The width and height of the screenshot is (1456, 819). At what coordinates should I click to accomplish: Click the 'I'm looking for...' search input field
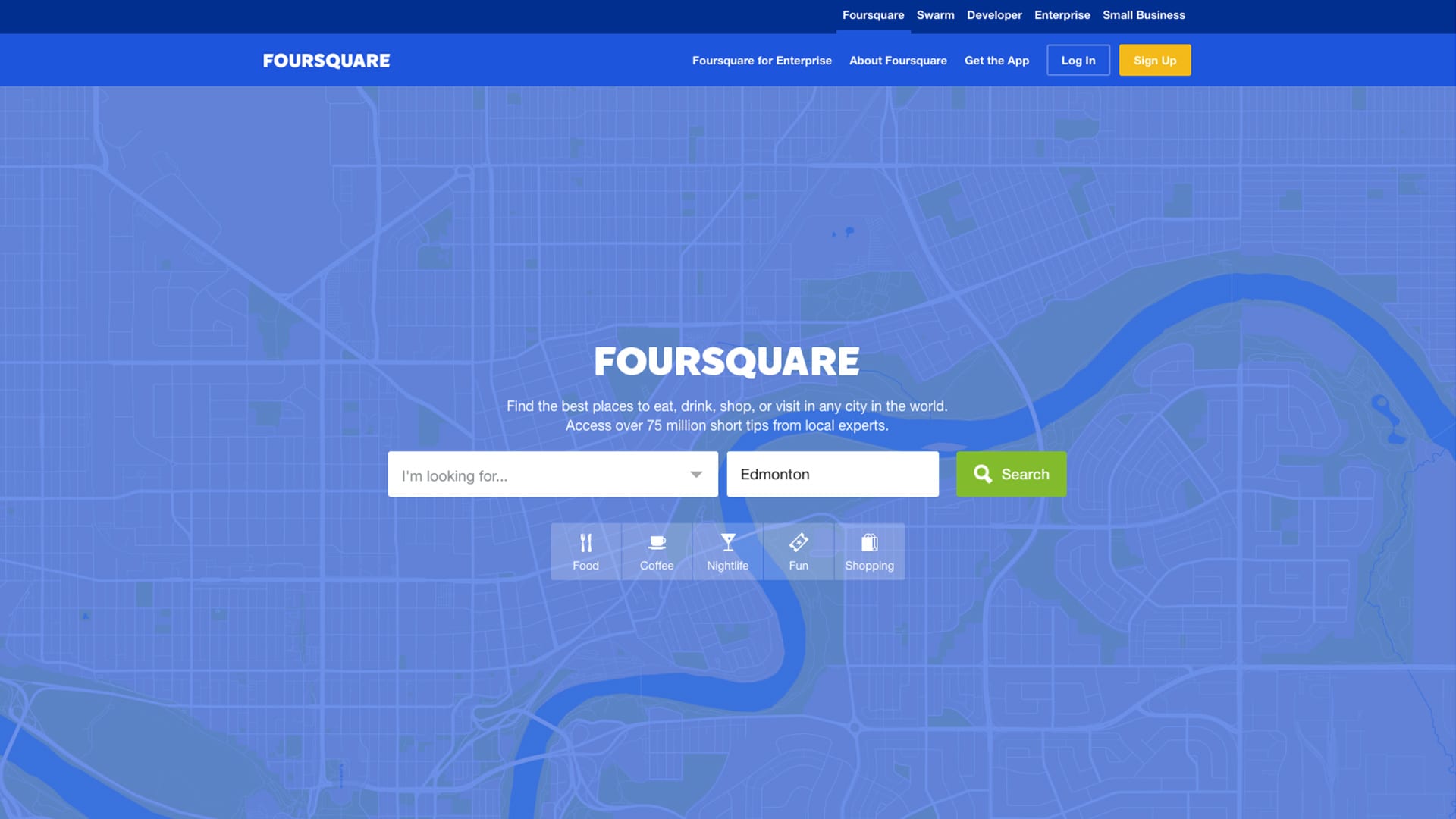click(553, 474)
